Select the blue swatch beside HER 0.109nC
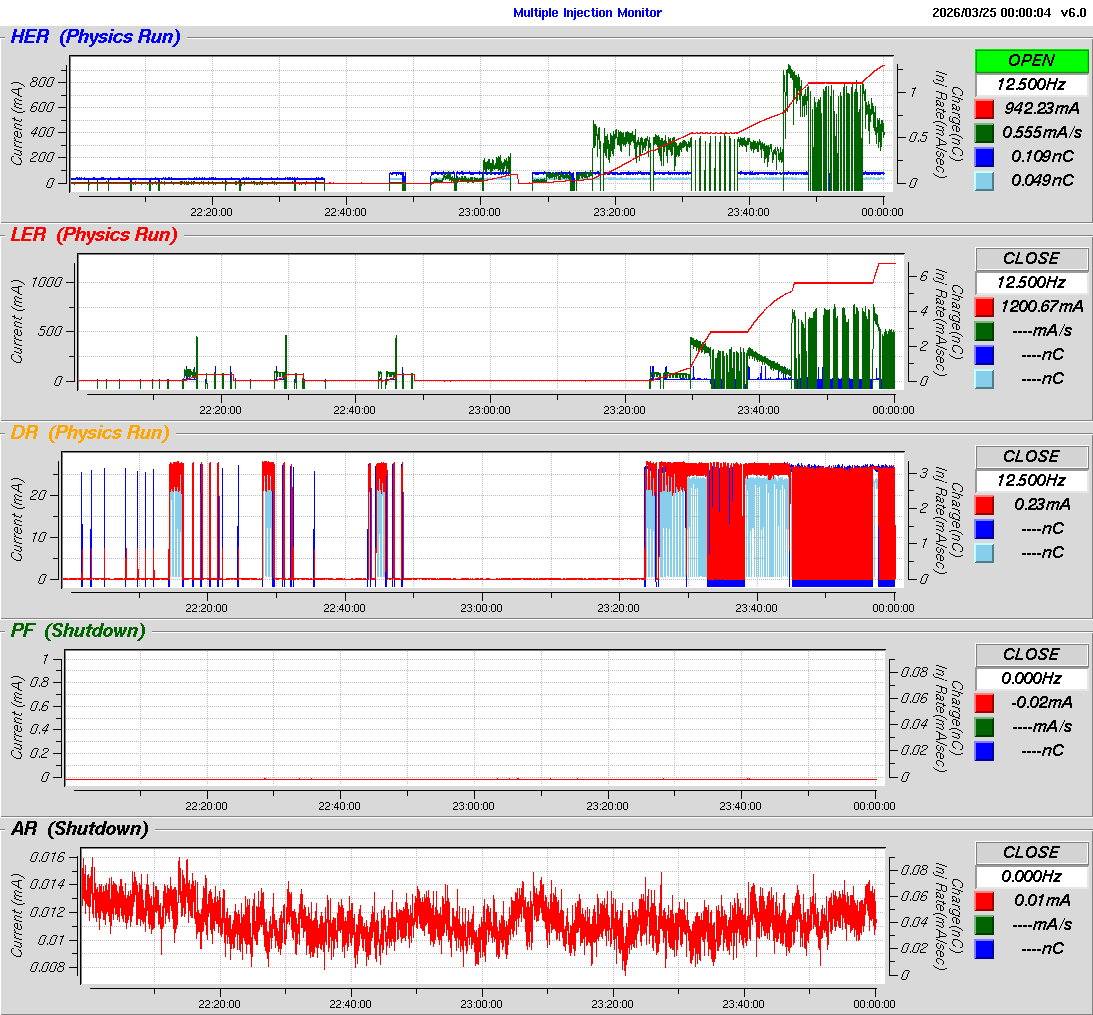Image resolution: width=1093 pixels, height=1015 pixels. 985,157
